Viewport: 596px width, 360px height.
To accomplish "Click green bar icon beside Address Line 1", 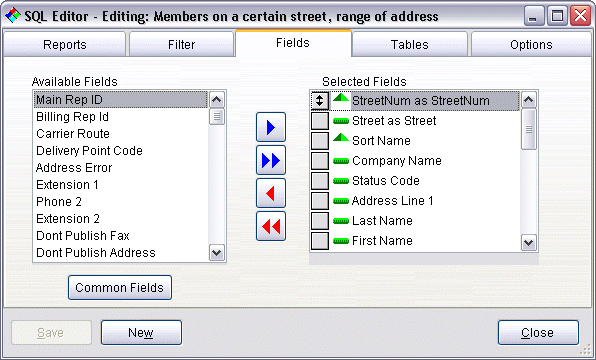I will coord(341,201).
